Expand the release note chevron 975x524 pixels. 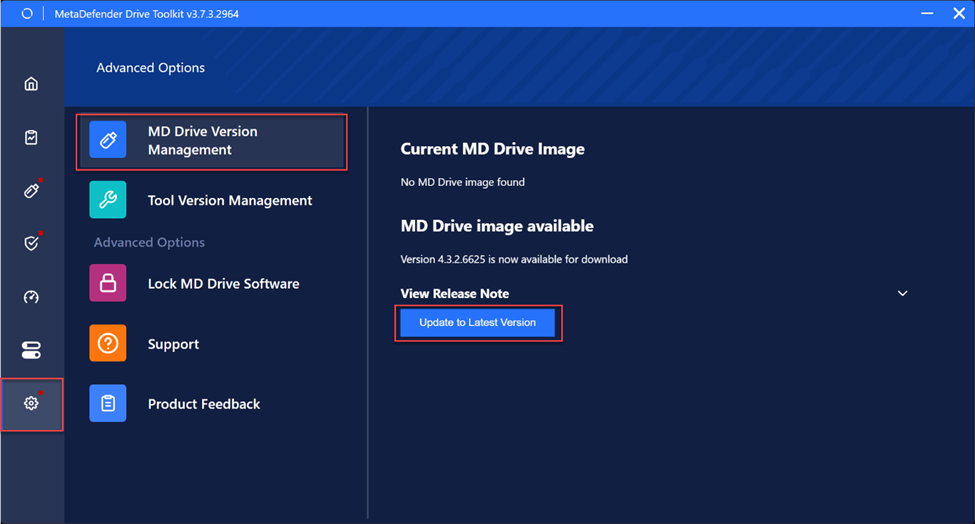902,293
